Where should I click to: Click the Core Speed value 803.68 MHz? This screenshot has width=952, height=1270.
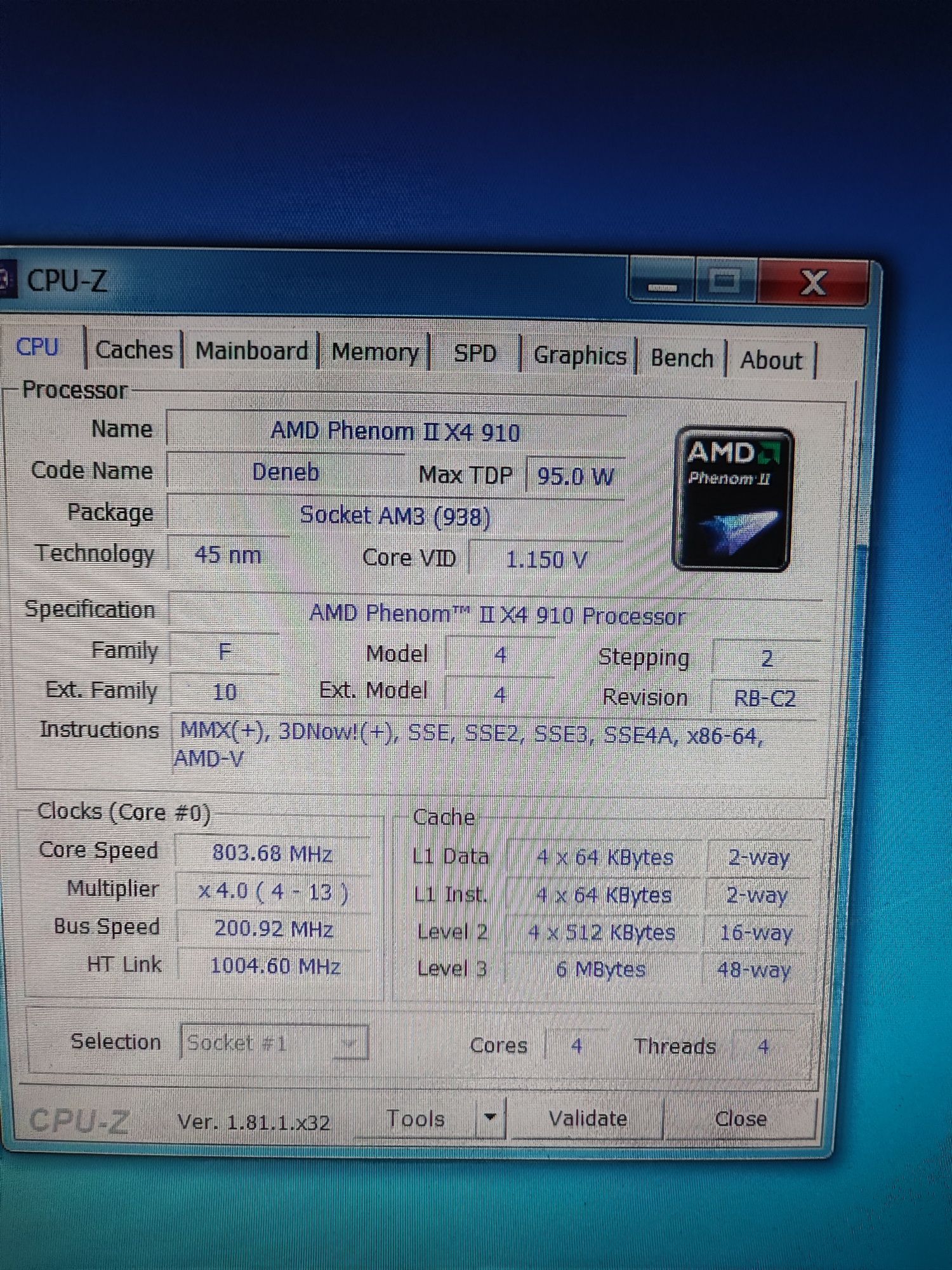coord(273,853)
